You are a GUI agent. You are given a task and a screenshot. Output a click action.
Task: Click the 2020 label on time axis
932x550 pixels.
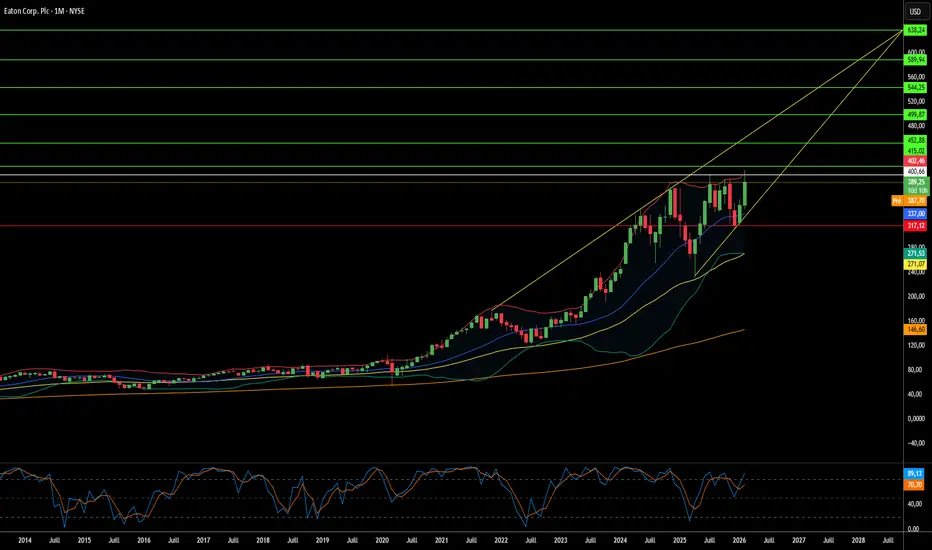tap(382, 540)
